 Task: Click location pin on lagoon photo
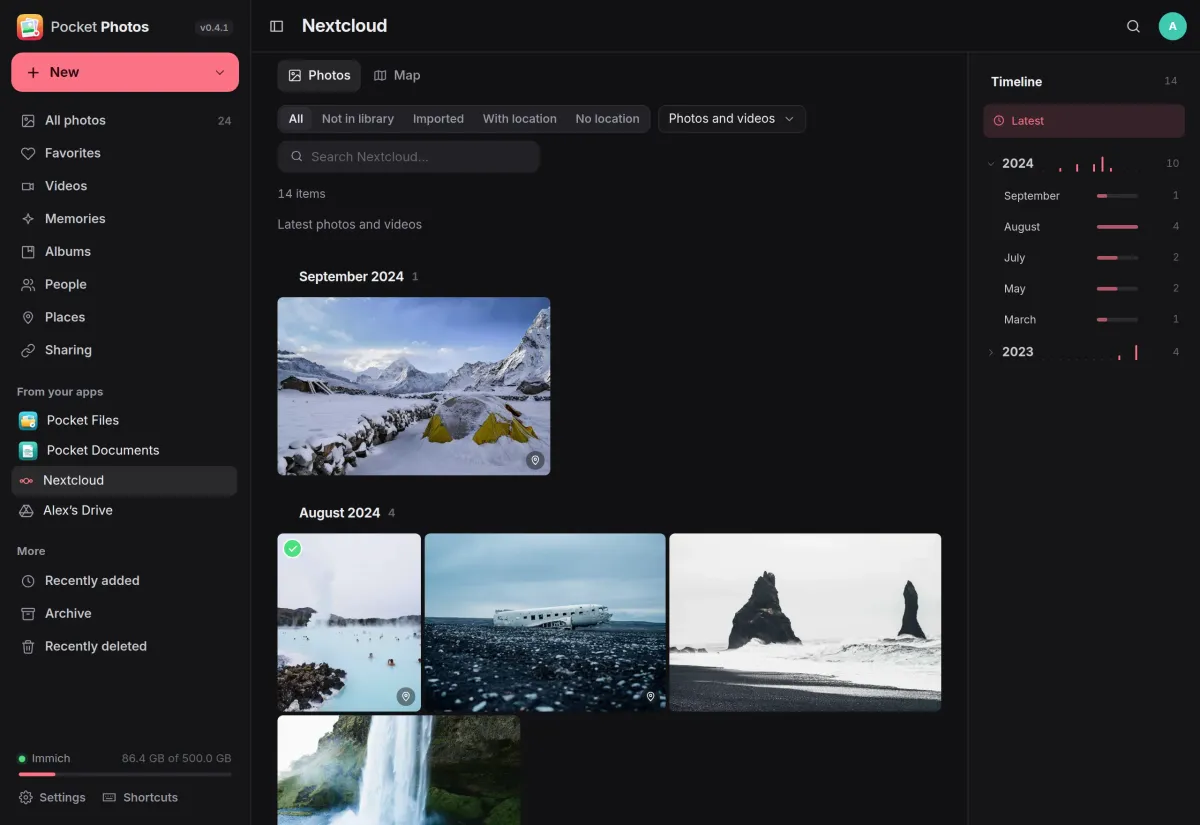point(406,696)
